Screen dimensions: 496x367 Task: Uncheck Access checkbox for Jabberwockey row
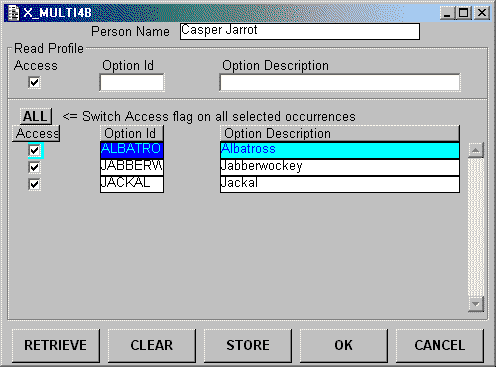point(34,167)
